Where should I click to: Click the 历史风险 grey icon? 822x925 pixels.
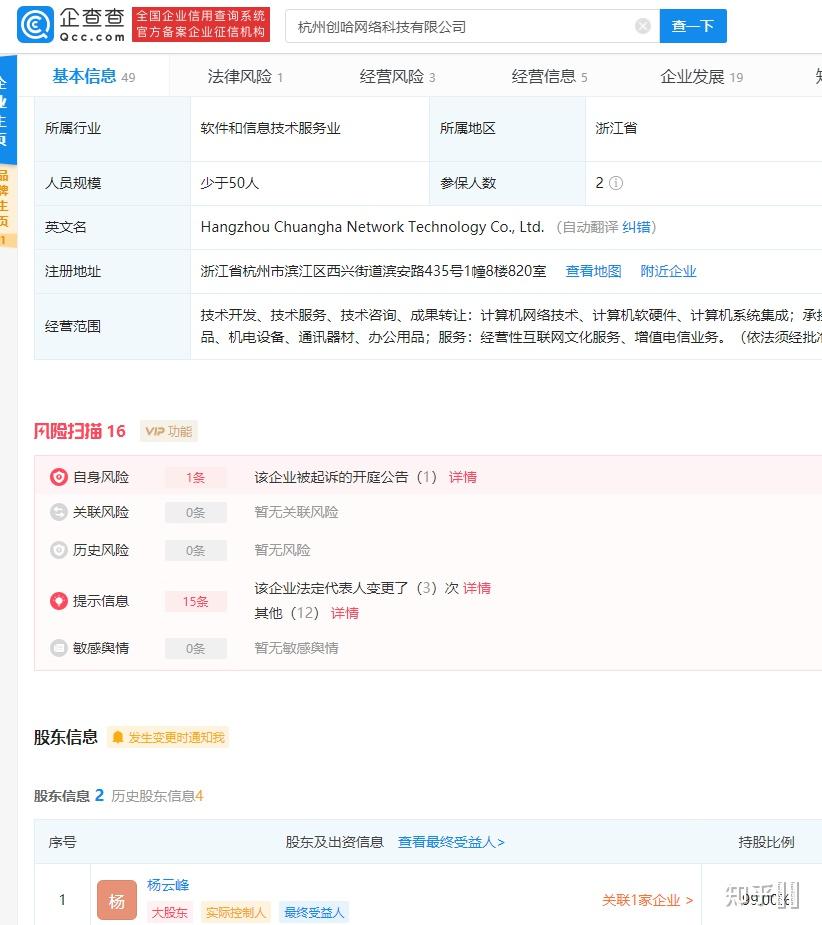pyautogui.click(x=58, y=550)
